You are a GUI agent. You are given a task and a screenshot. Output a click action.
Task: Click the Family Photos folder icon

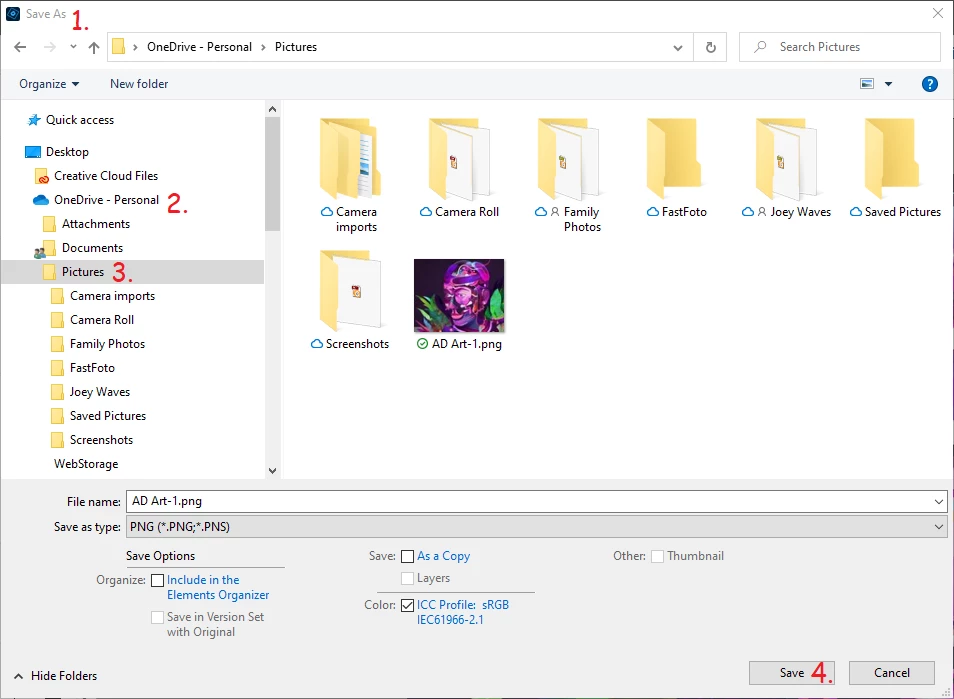[x=568, y=158]
